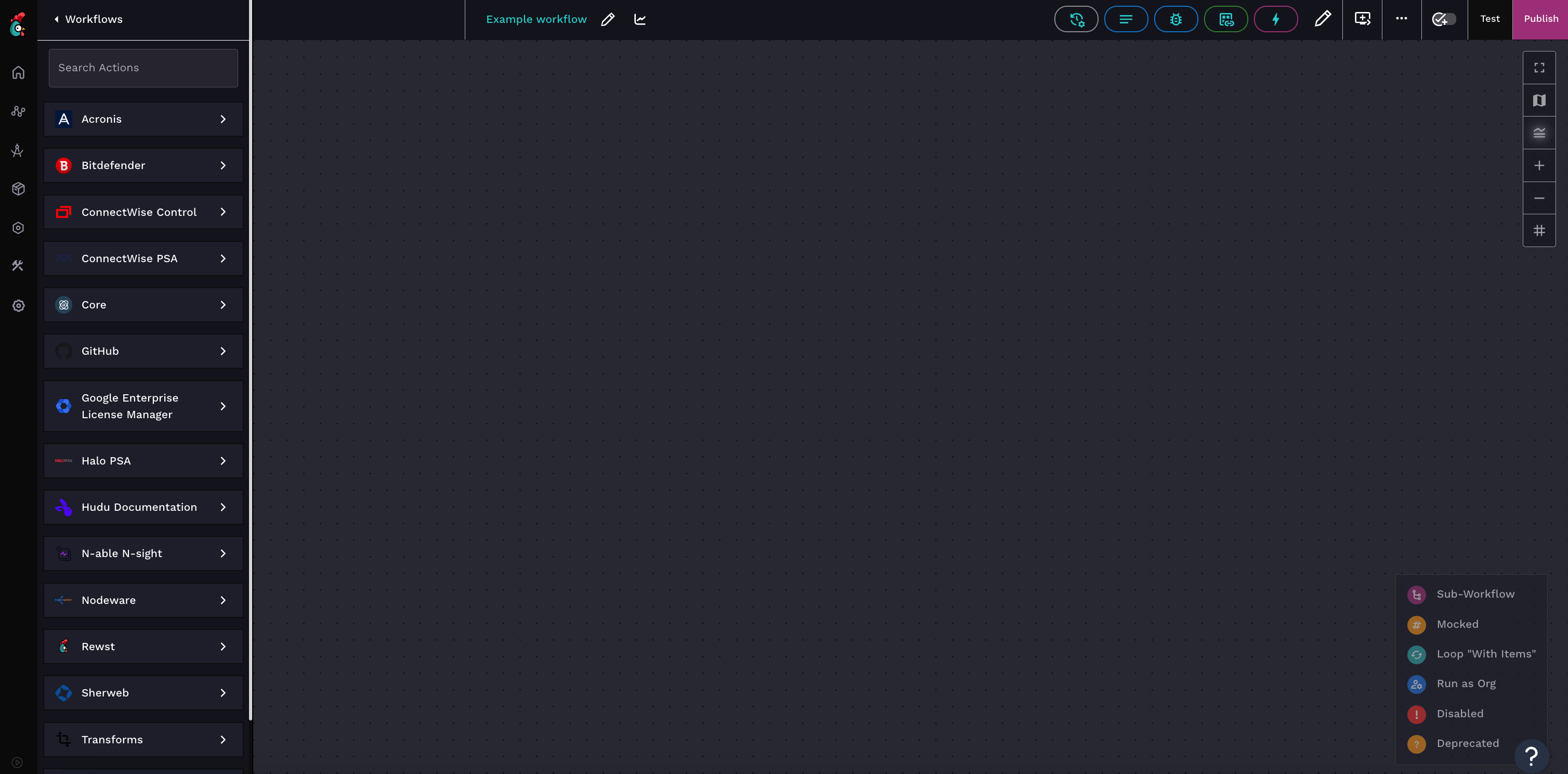Image resolution: width=1568 pixels, height=774 pixels.
Task: Click the Test button
Action: point(1489,19)
